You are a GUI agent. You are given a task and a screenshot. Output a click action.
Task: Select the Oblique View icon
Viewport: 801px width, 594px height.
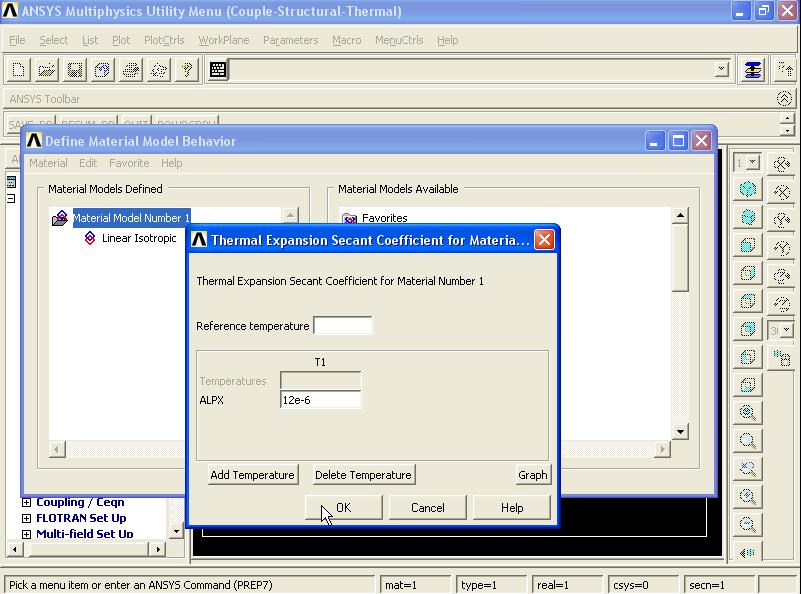[748, 218]
